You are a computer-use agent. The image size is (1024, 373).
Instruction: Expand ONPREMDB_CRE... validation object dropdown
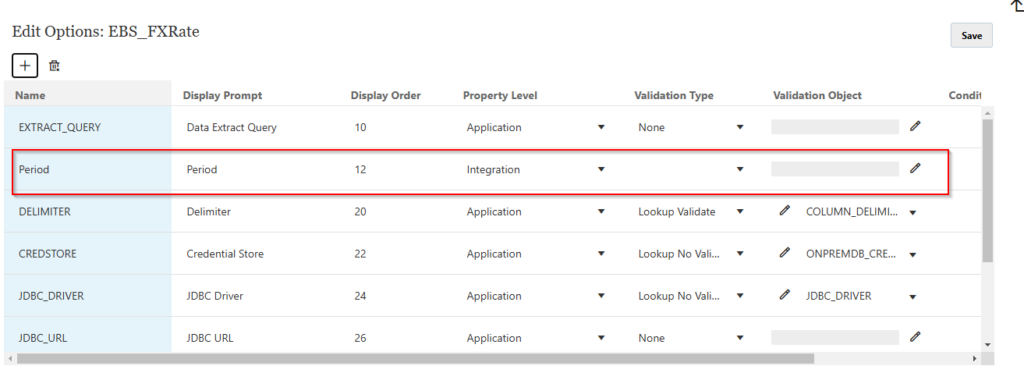(x=912, y=254)
